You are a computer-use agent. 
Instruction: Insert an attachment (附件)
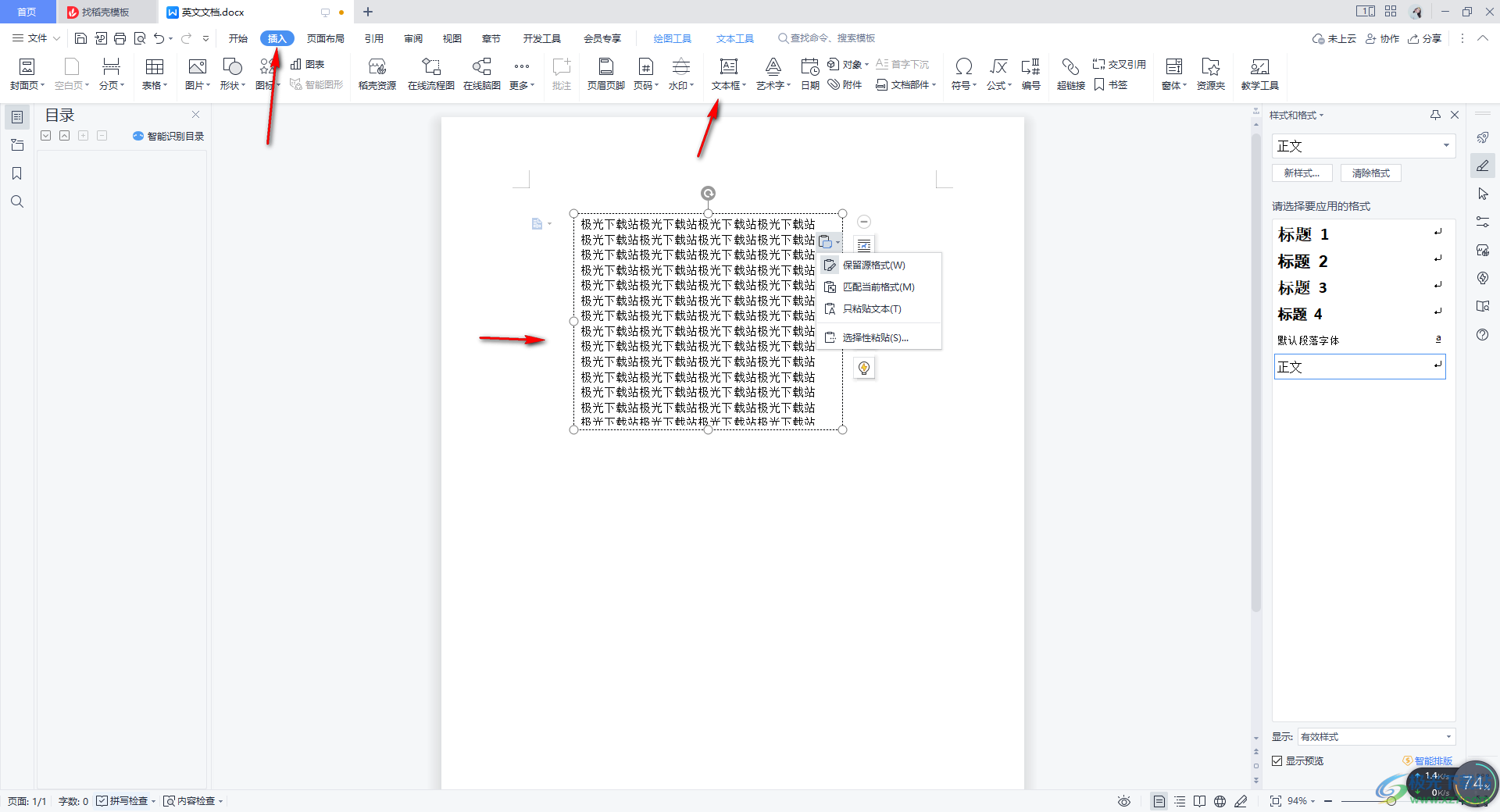coord(845,84)
